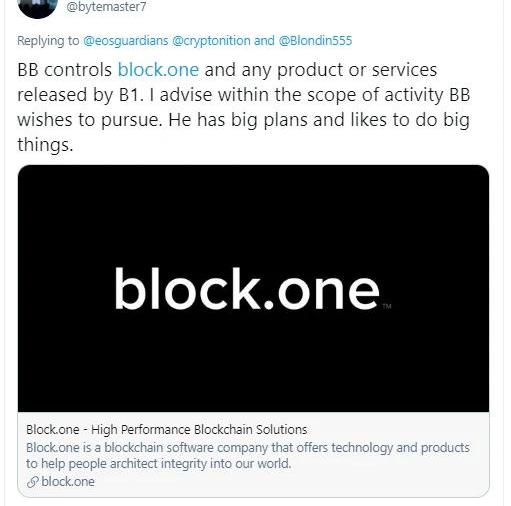Screen dimensions: 511x506
Task: Click the TM trademark symbol beside the logo
Action: tap(386, 306)
